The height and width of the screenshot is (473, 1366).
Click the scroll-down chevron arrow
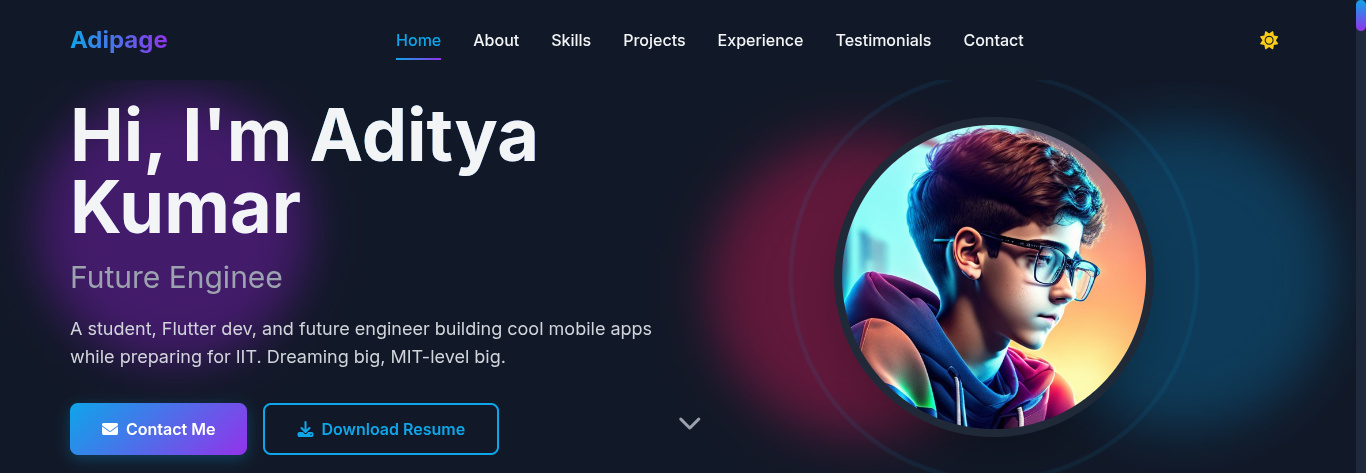tap(690, 423)
